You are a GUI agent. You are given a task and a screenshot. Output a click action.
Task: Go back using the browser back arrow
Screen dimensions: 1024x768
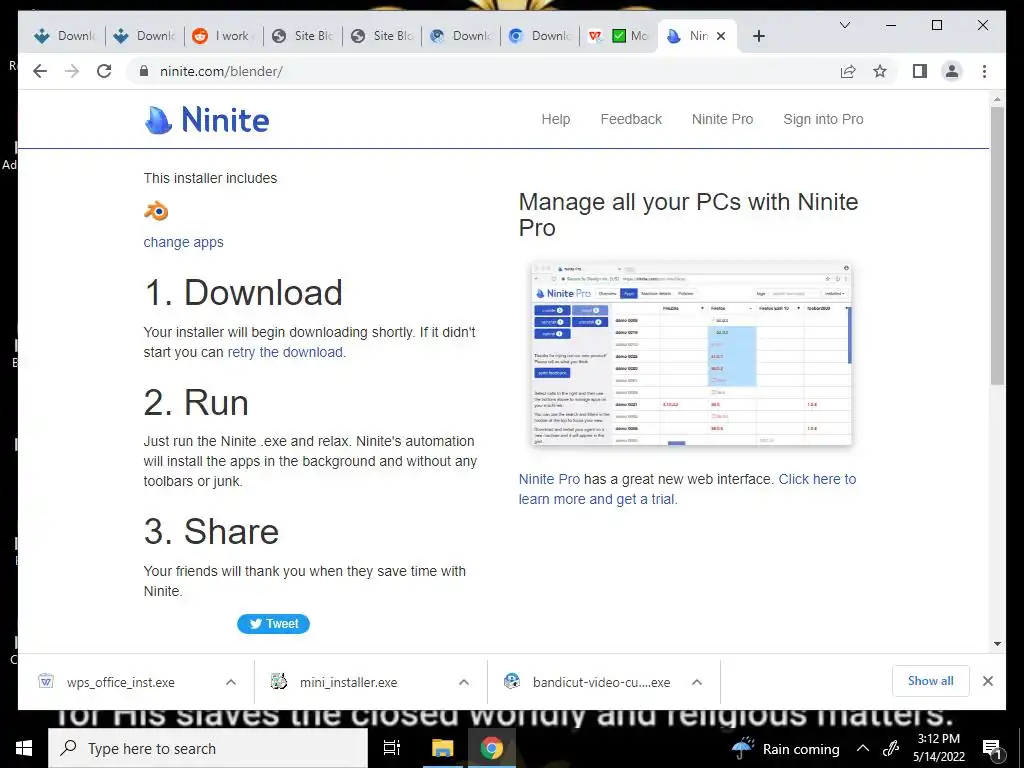(x=40, y=71)
